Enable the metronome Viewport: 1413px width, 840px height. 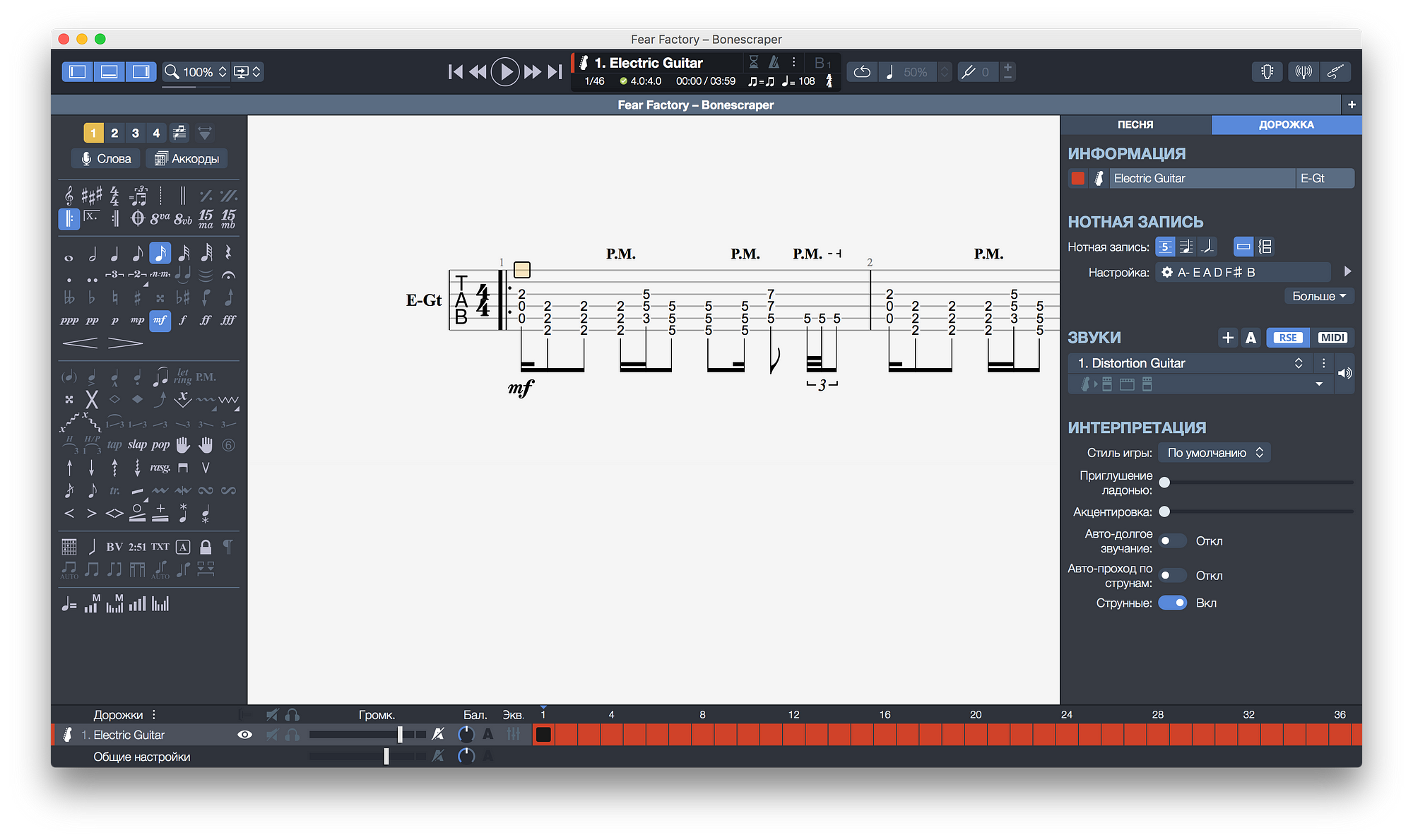tap(774, 62)
